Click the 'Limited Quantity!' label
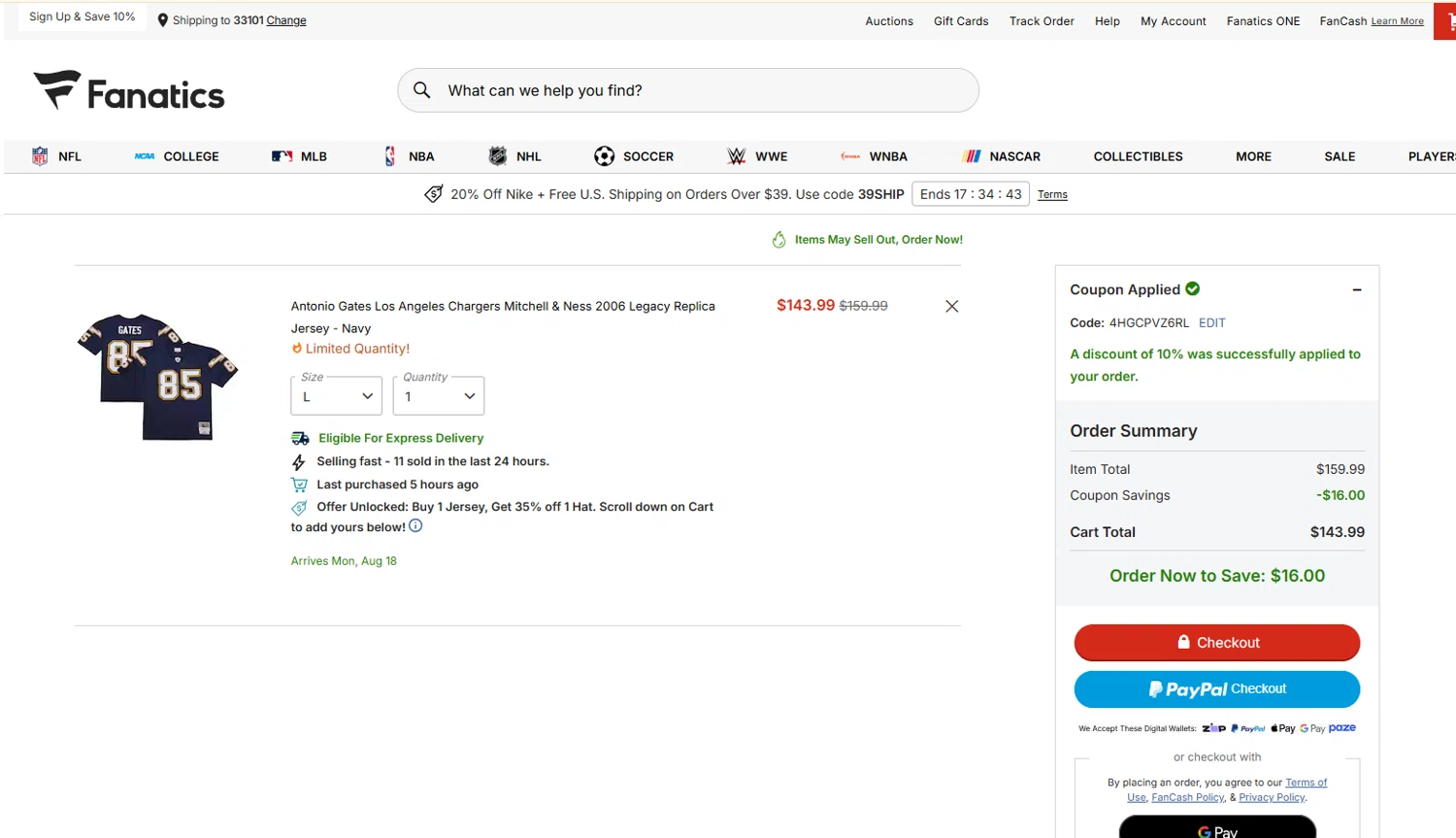This screenshot has width=1456, height=838. [357, 349]
